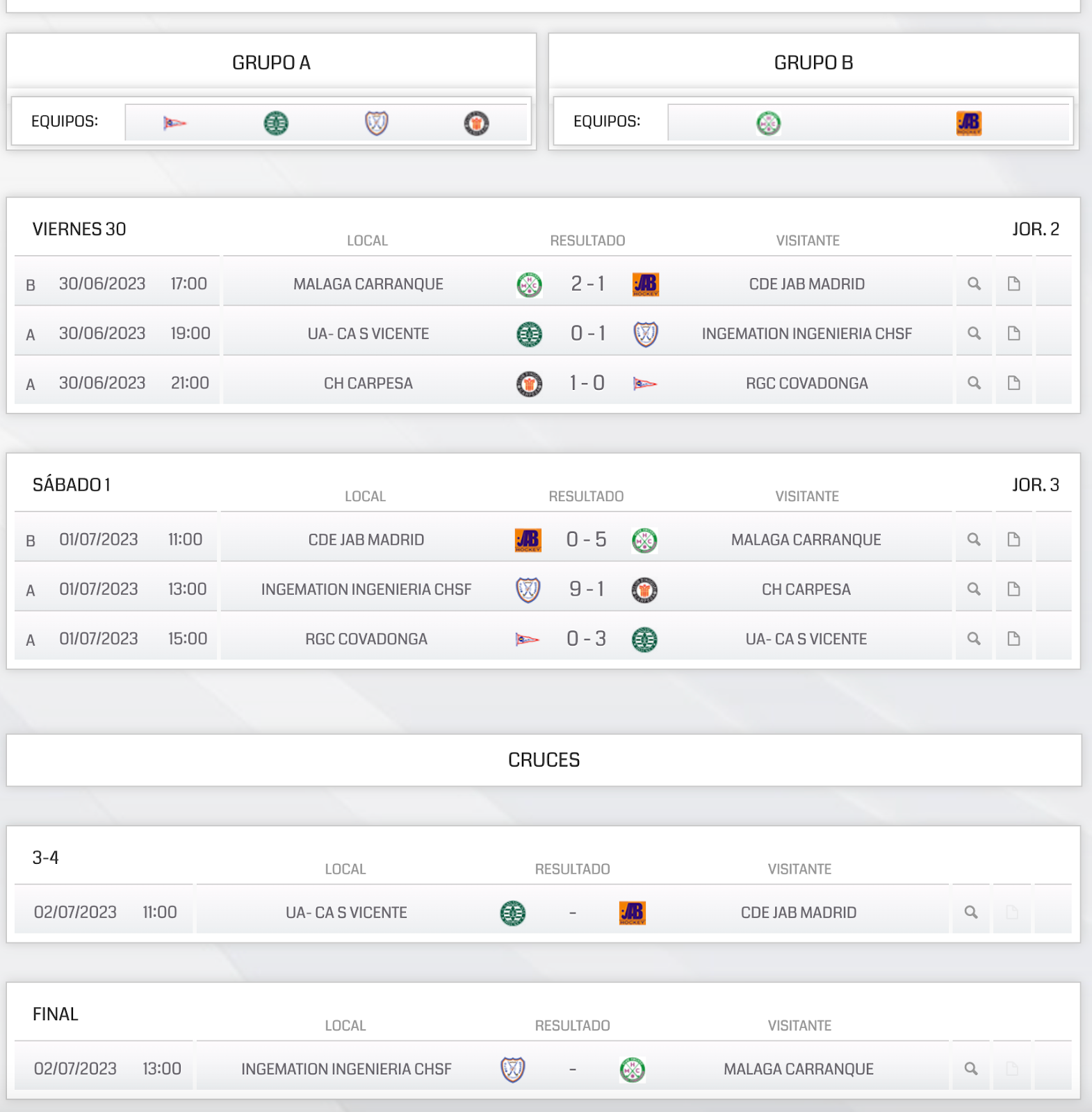The width and height of the screenshot is (1092, 1112).
Task: Select the GRUPO B header
Action: point(813,63)
